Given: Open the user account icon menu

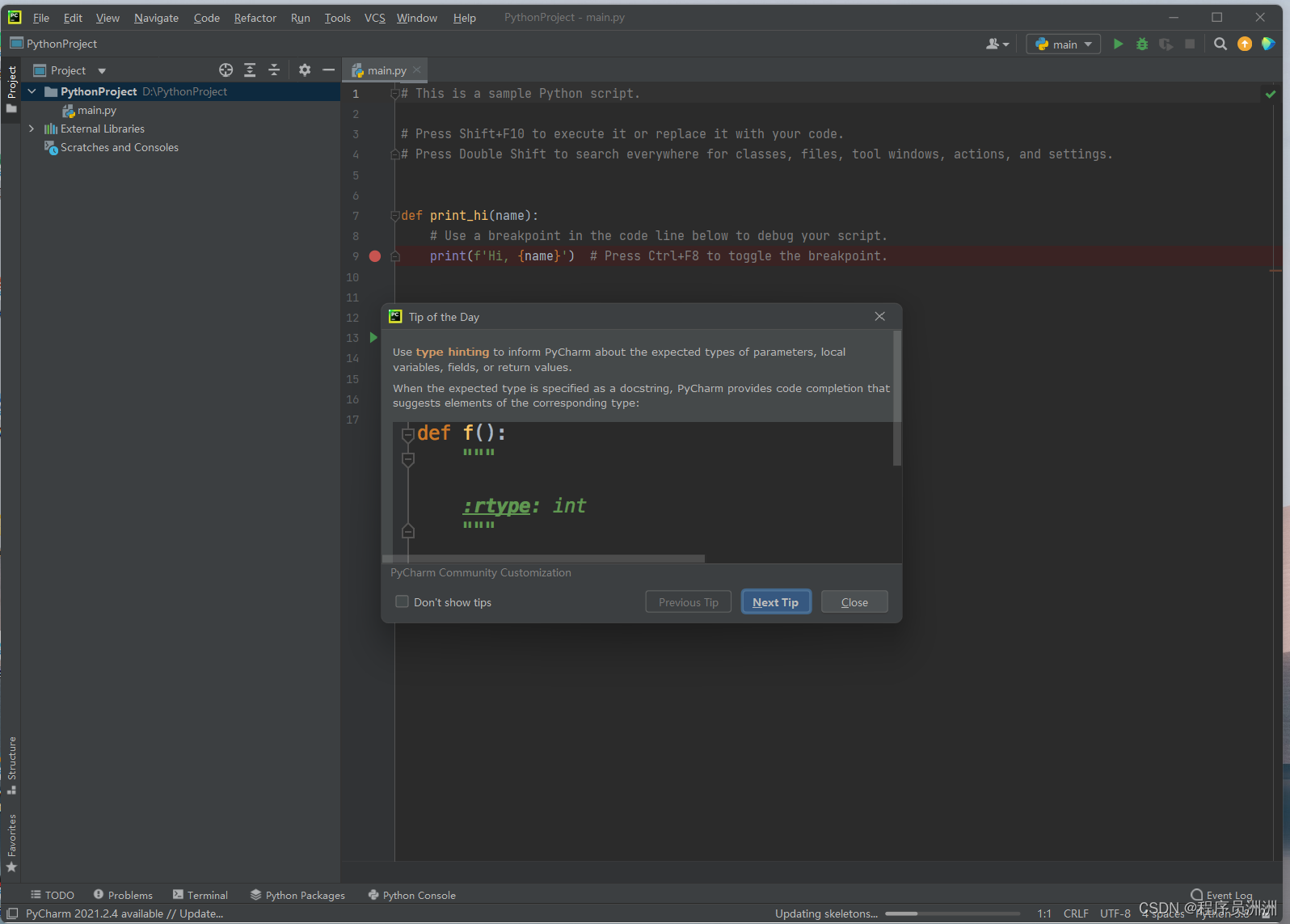Looking at the screenshot, I should [x=997, y=44].
